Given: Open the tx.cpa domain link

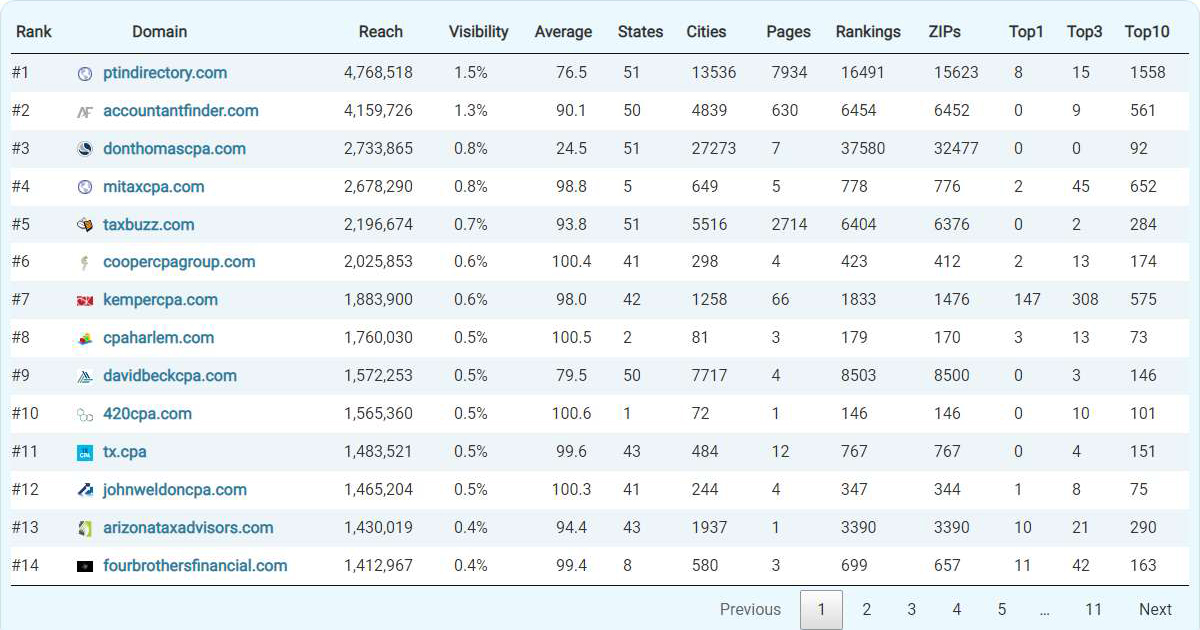Looking at the screenshot, I should (125, 452).
